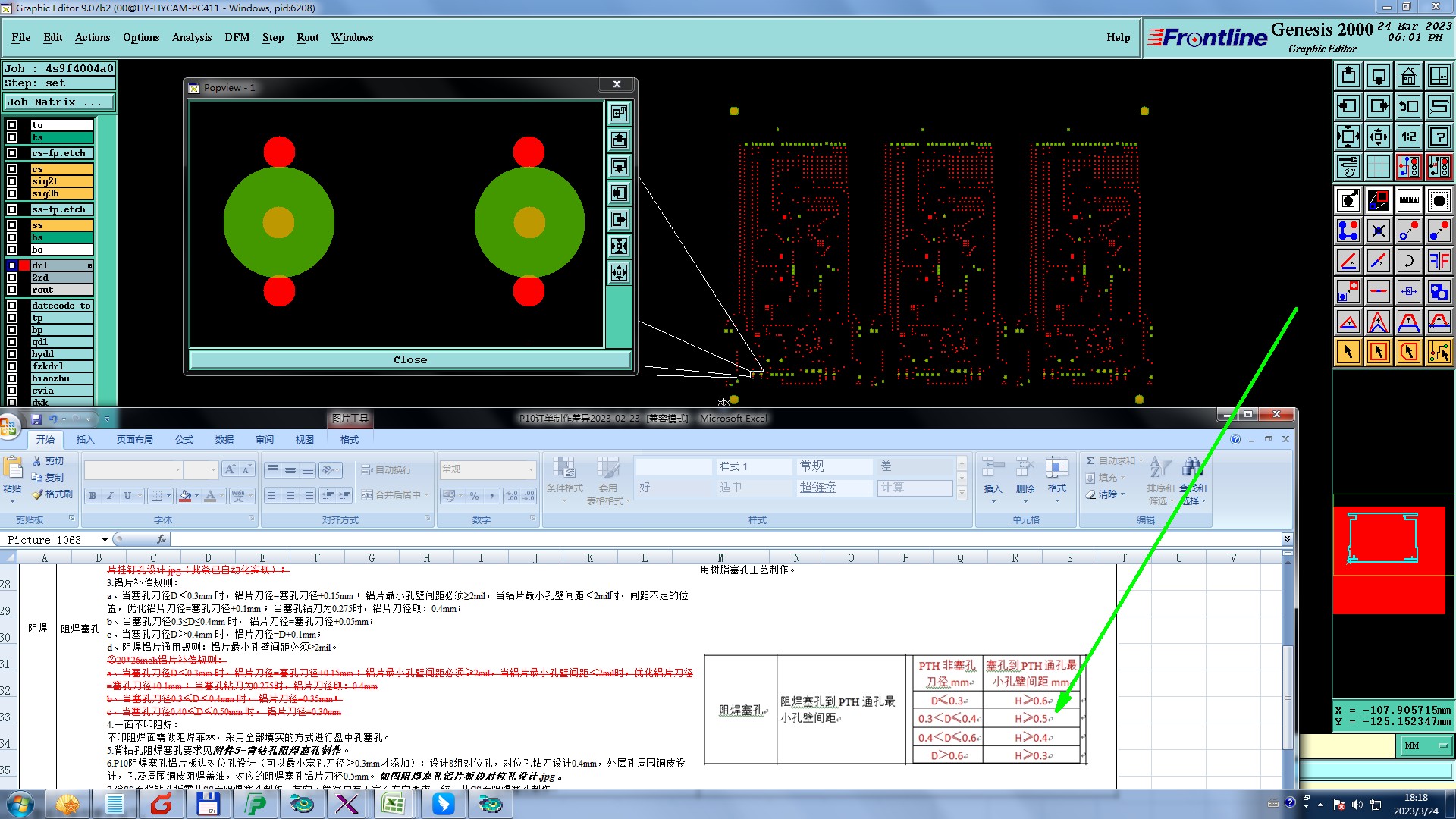
Task: Click the Home view icon
Action: [1408, 76]
